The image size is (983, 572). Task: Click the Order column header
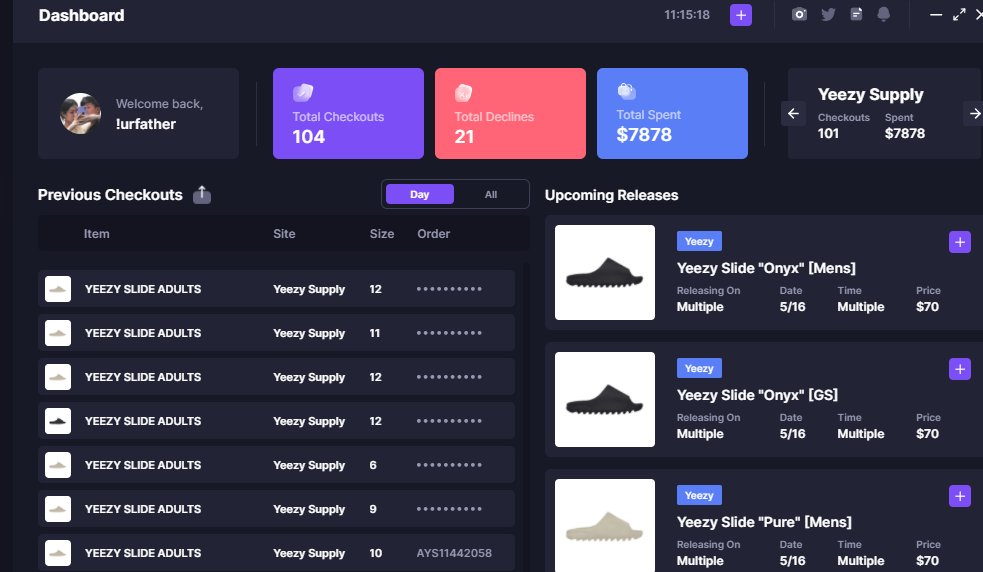434,233
